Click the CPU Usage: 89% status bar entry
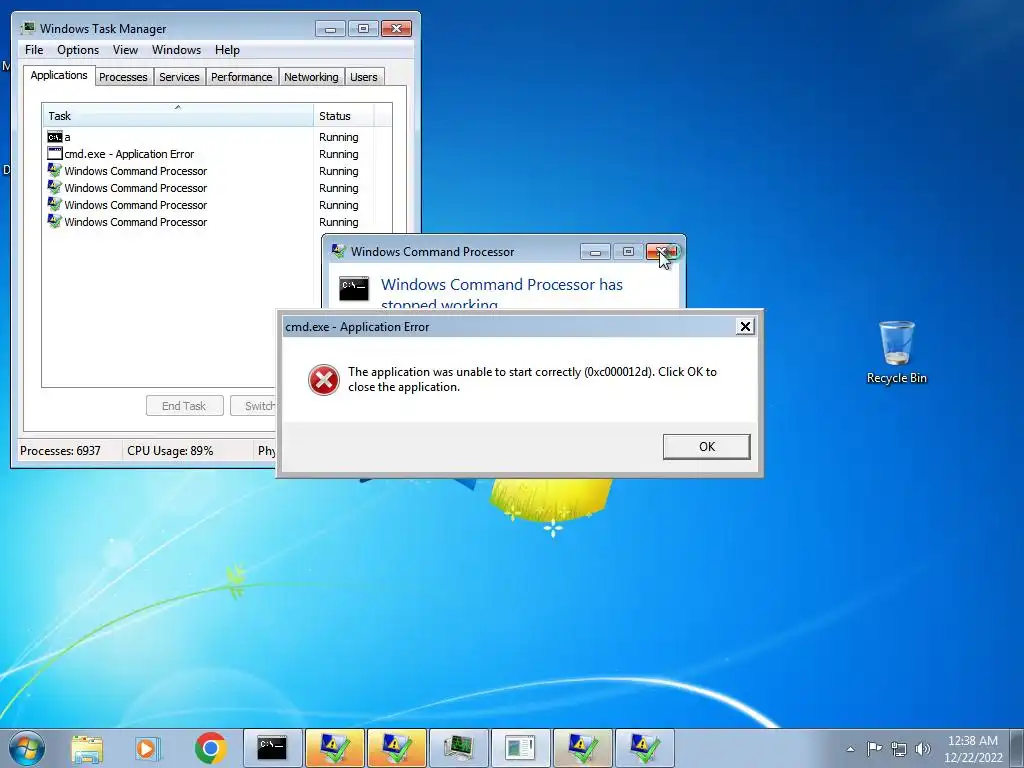The width and height of the screenshot is (1024, 768). coord(170,451)
